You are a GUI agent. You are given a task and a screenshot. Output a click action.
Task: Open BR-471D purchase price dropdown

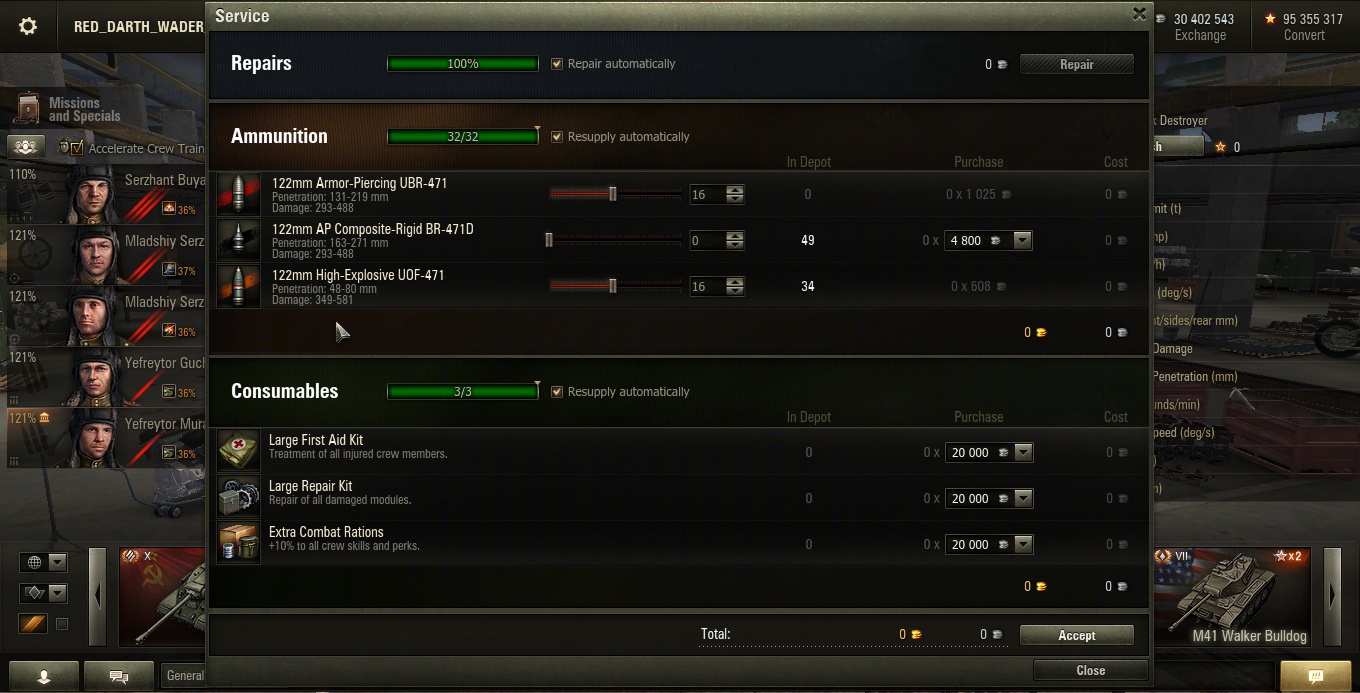(1022, 240)
